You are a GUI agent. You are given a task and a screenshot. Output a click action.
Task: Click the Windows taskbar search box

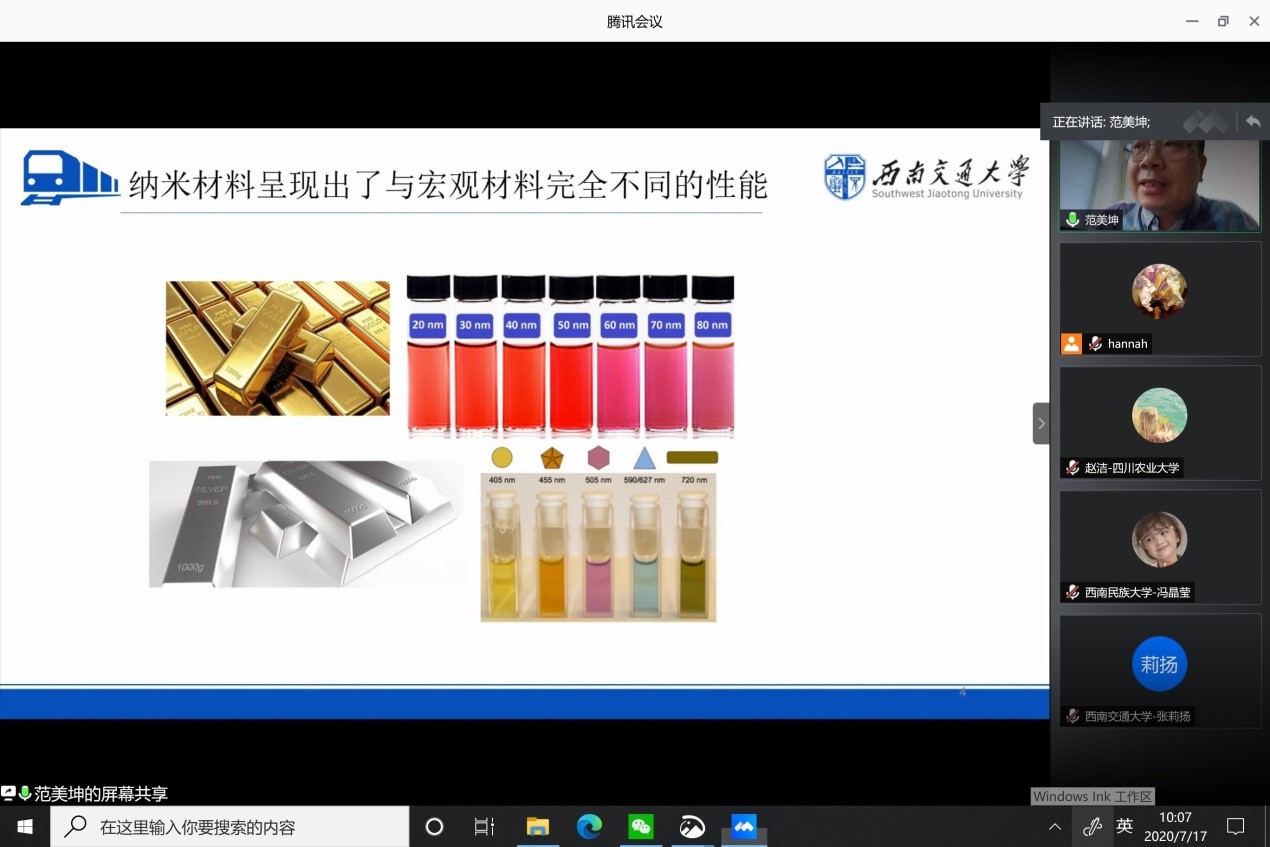pyautogui.click(x=230, y=826)
